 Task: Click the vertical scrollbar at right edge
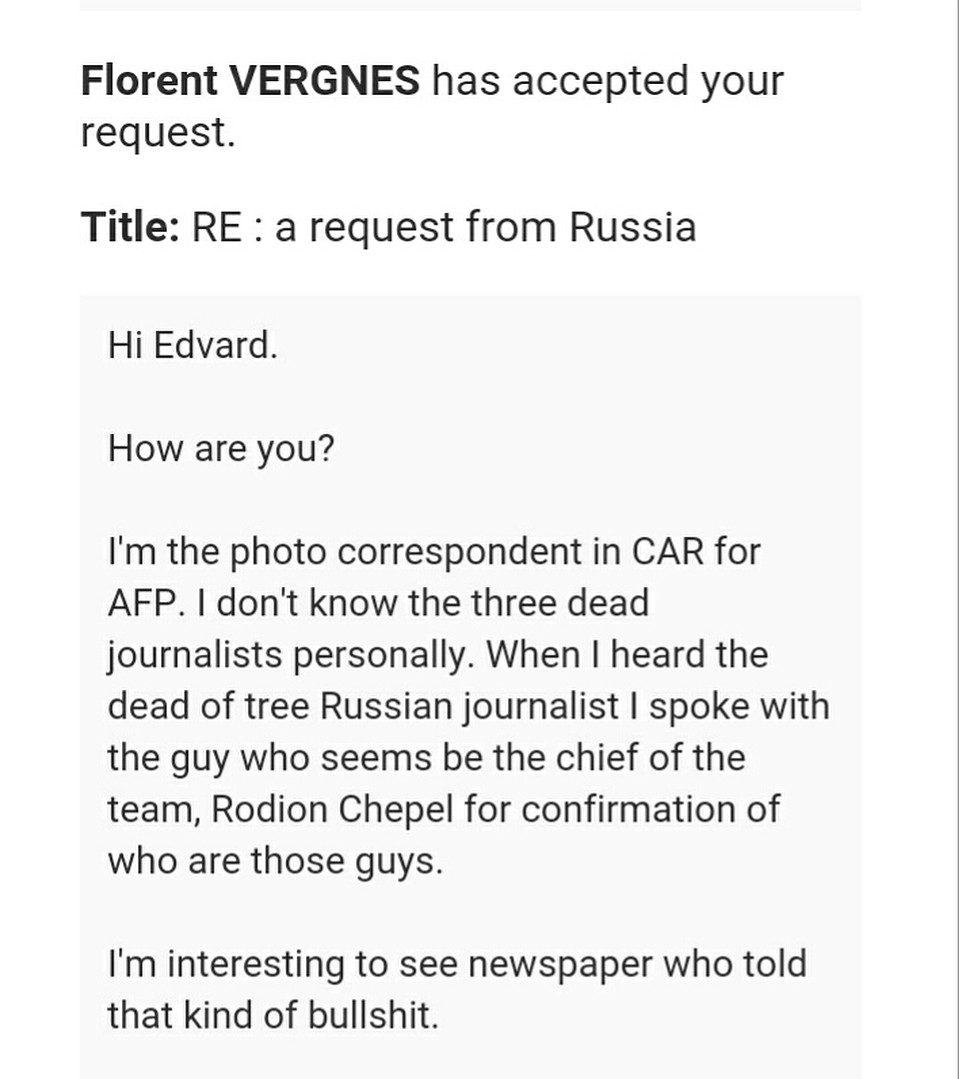pos(958,540)
